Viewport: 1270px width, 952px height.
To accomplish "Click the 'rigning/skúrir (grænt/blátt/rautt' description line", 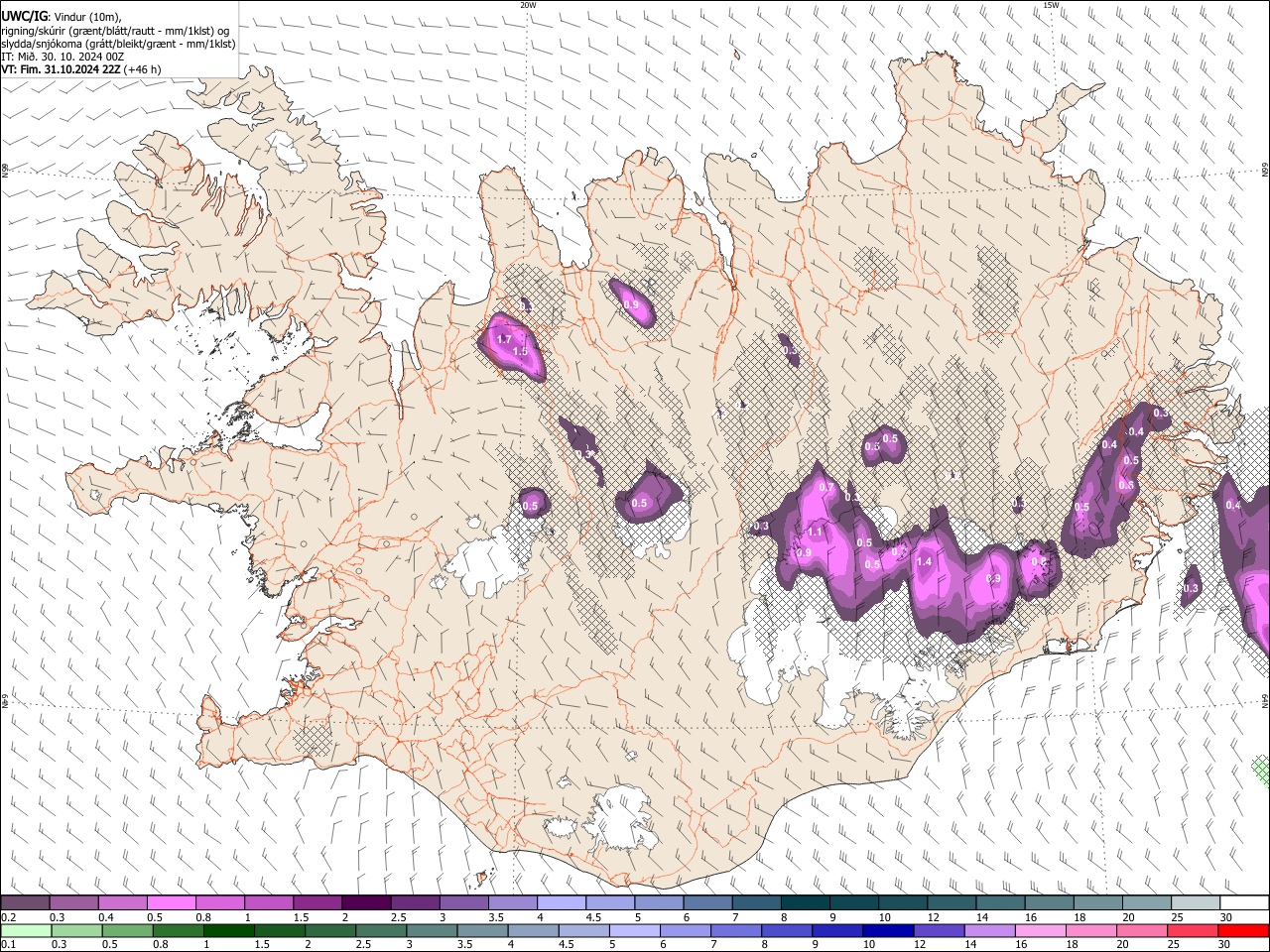I will coord(114,30).
